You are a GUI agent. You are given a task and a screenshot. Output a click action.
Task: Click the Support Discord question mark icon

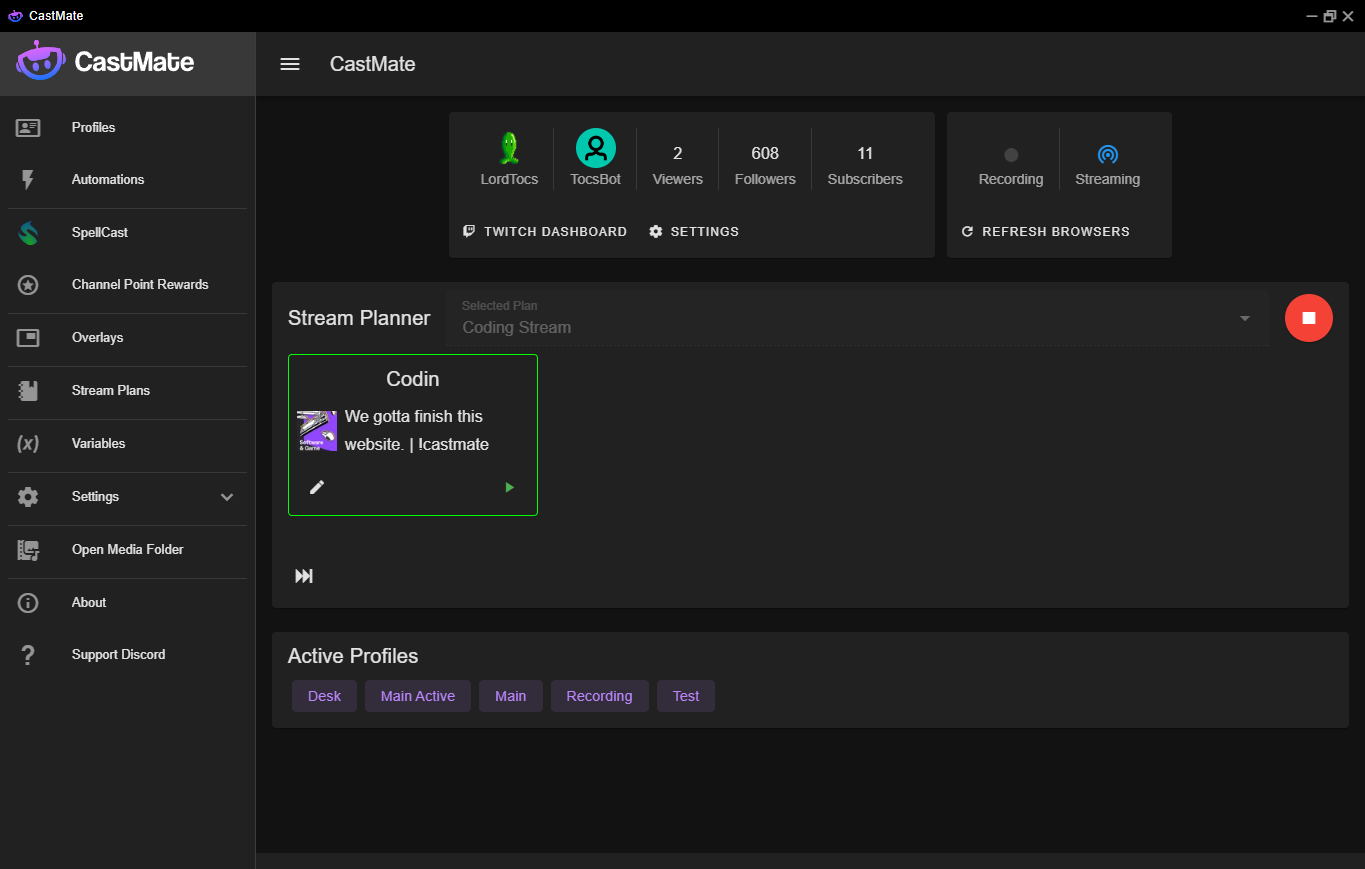tap(28, 655)
